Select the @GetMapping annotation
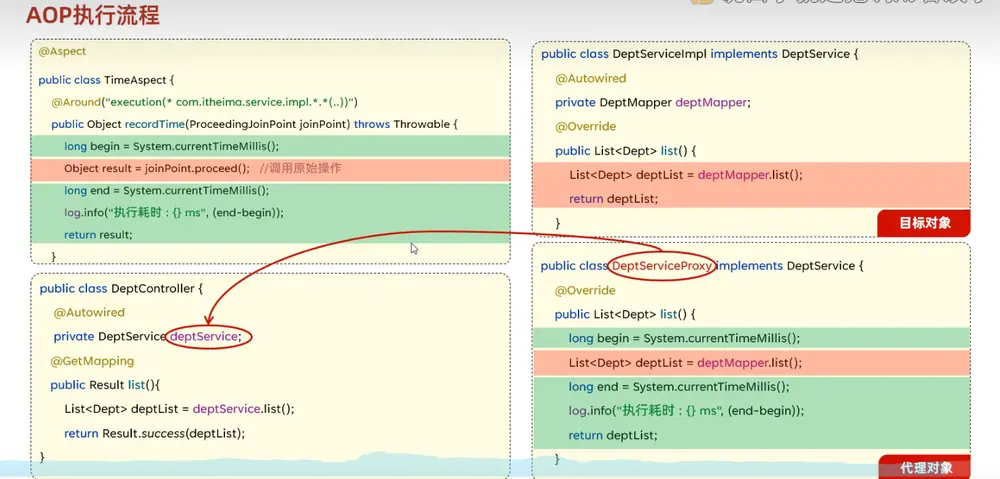This screenshot has width=1000, height=479. point(92,362)
